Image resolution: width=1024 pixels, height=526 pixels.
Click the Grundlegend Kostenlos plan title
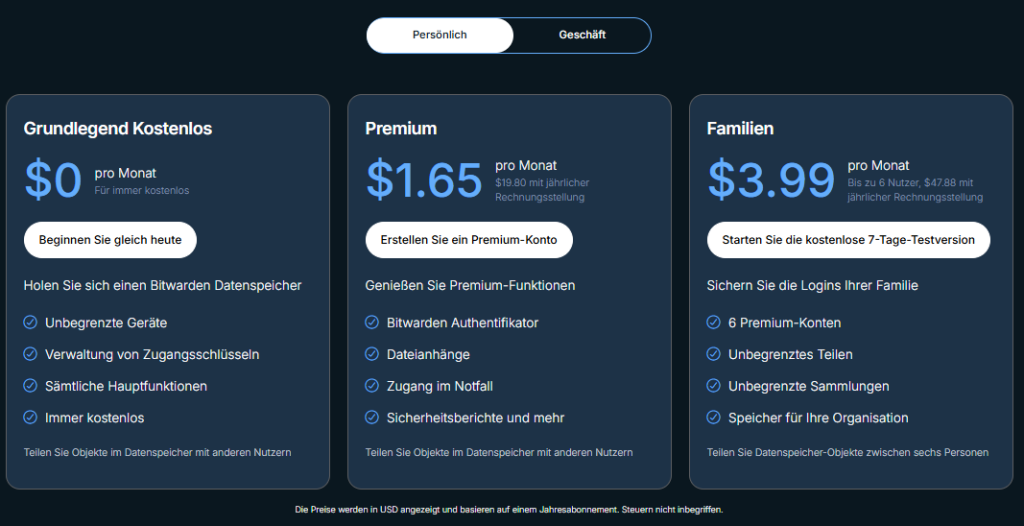[118, 129]
